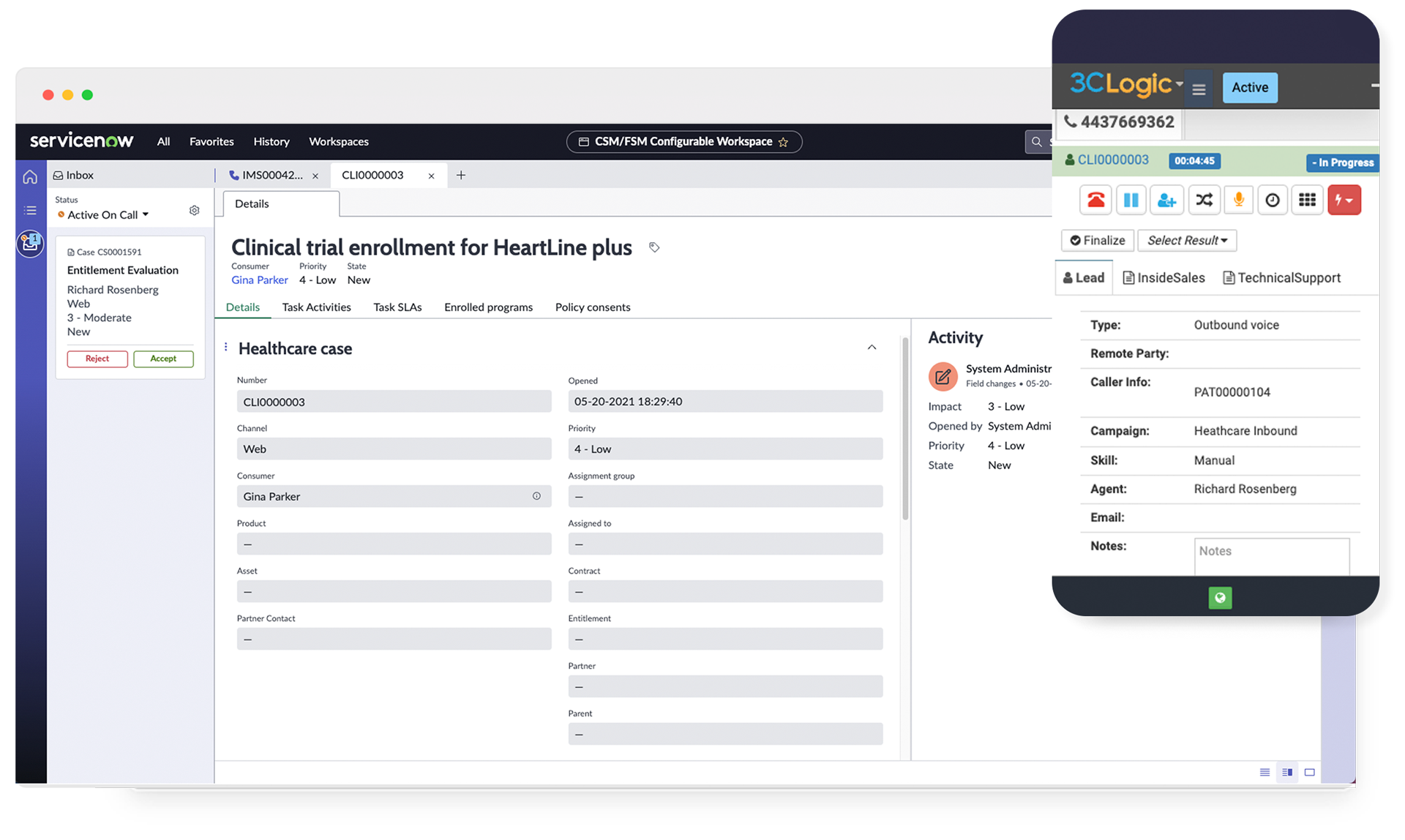Transfer call using shuffle arrows icon
Screen dimensions: 1405x840
pyautogui.click(x=1204, y=200)
